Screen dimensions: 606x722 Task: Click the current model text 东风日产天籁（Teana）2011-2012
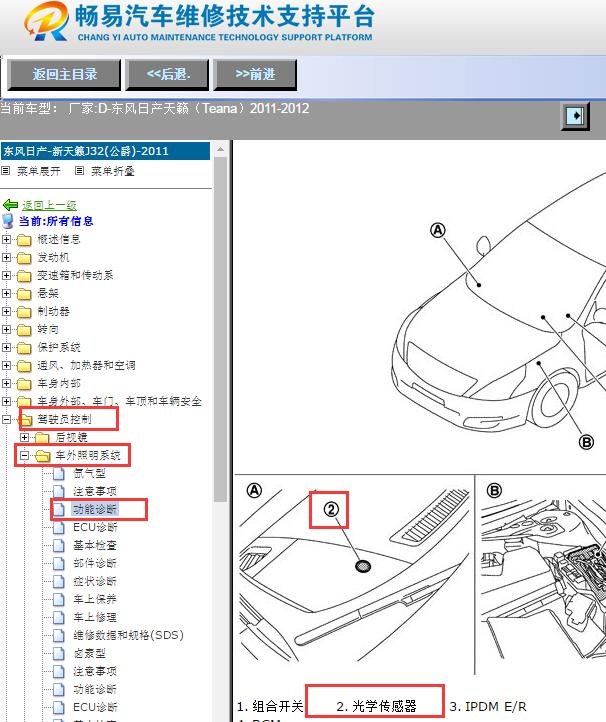(210, 109)
